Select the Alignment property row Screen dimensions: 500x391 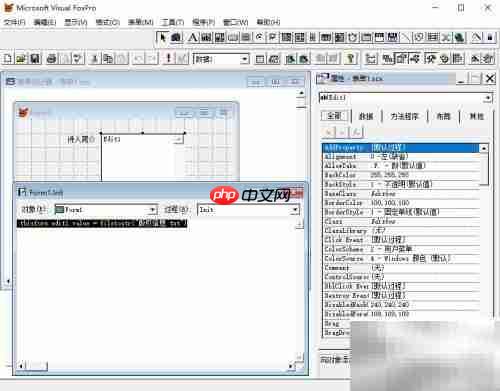pyautogui.click(x=401, y=157)
